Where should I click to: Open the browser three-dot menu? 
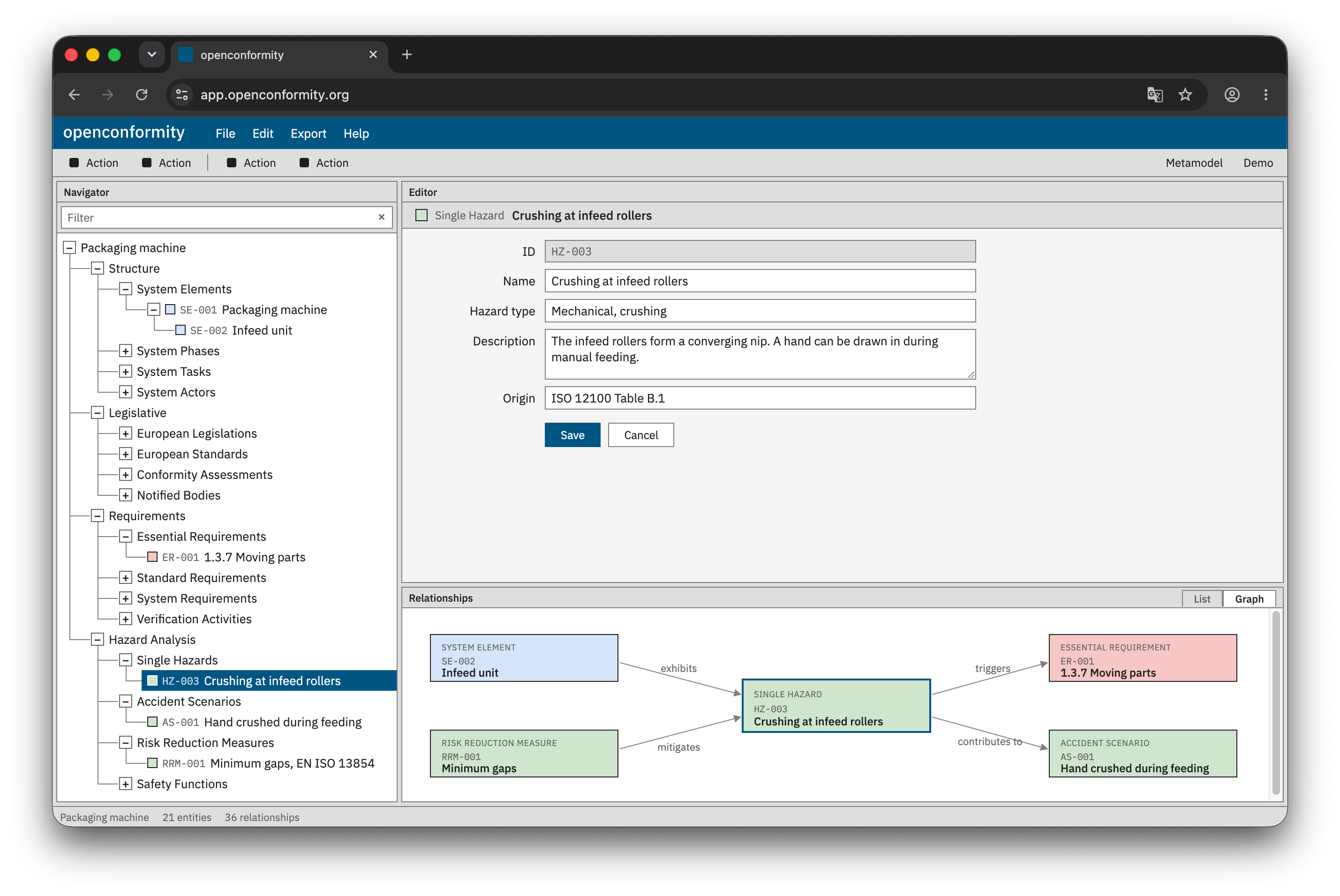[x=1265, y=94]
